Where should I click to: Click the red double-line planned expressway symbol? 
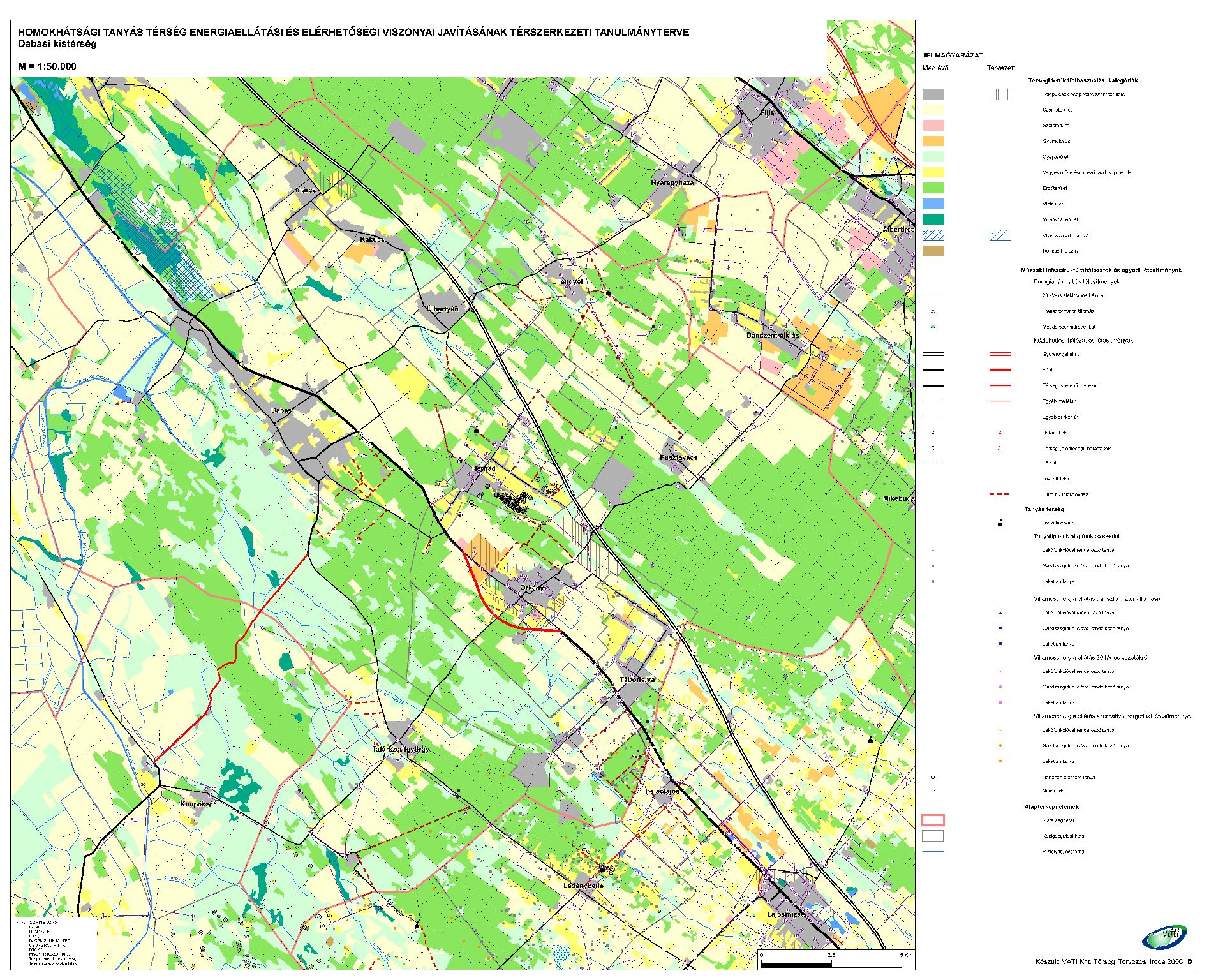coord(1000,354)
